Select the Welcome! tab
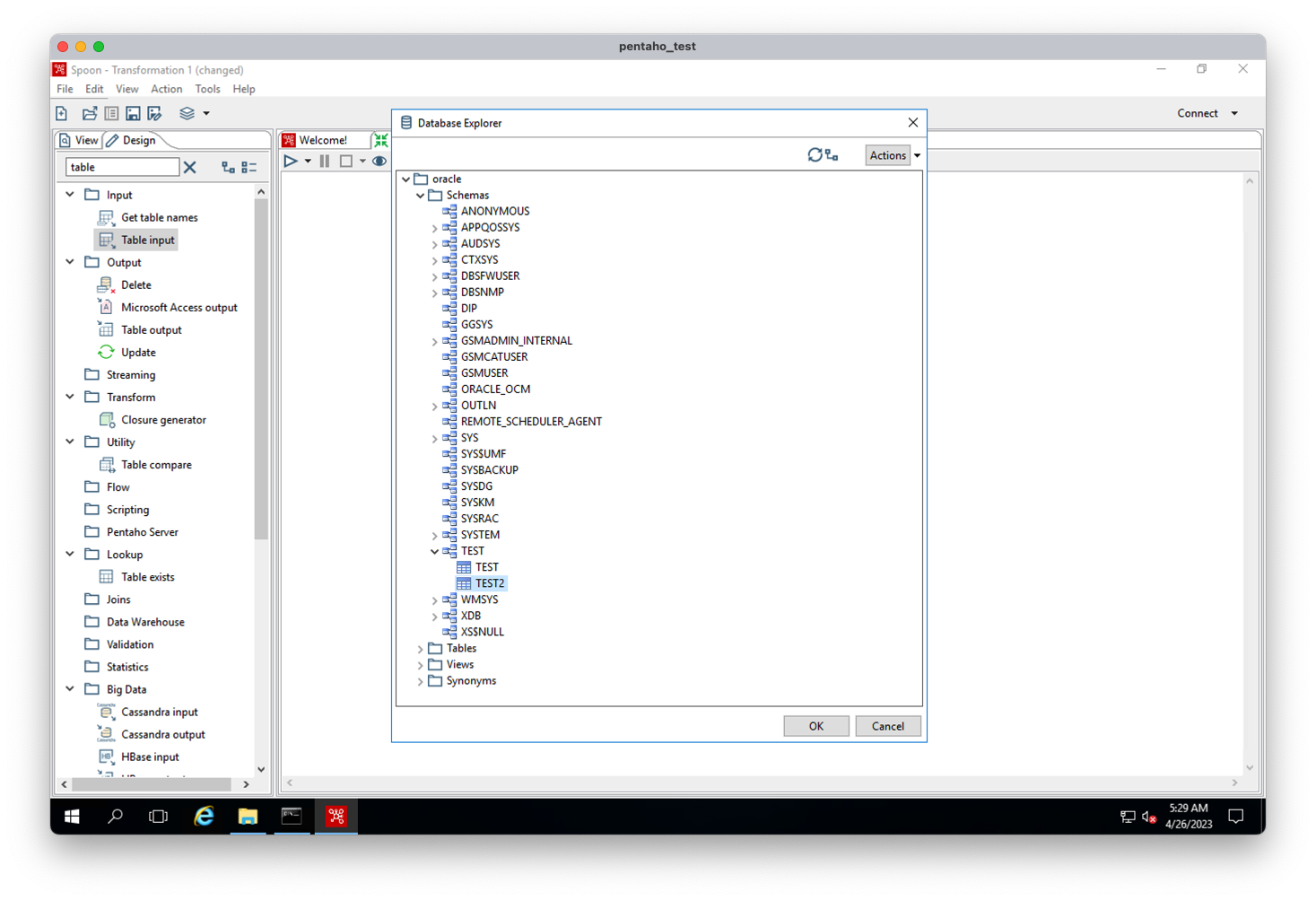The height and width of the screenshot is (901, 1316). pos(323,140)
